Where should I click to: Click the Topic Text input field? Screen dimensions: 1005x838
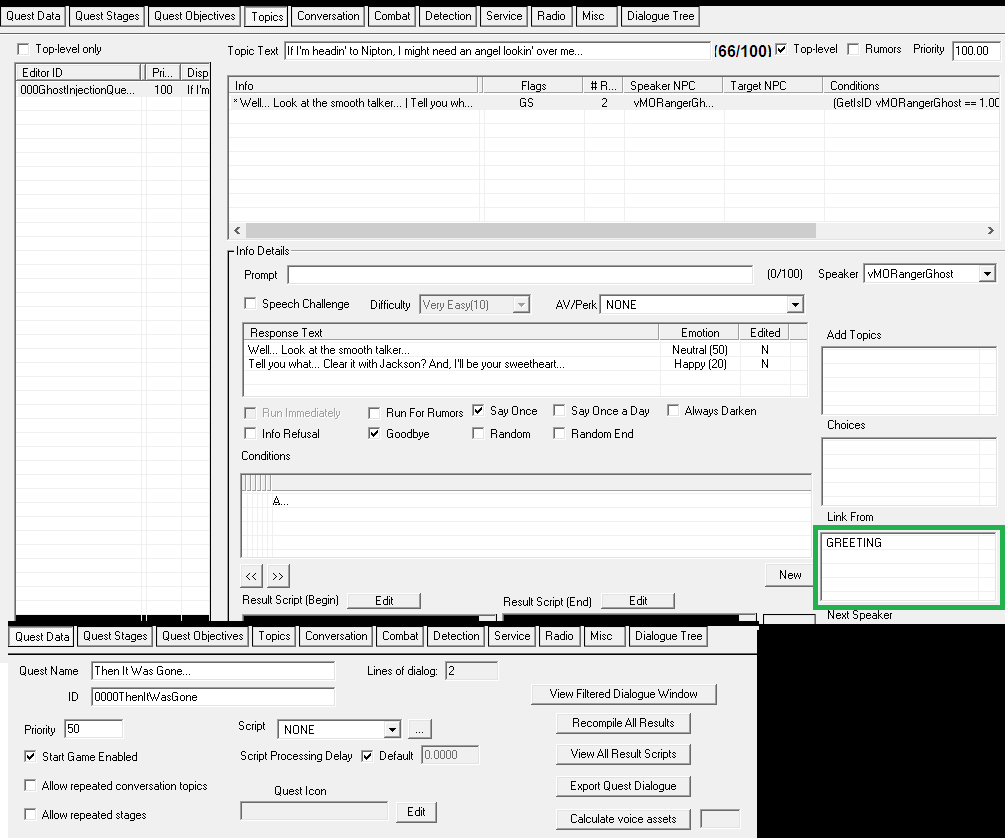pos(497,51)
